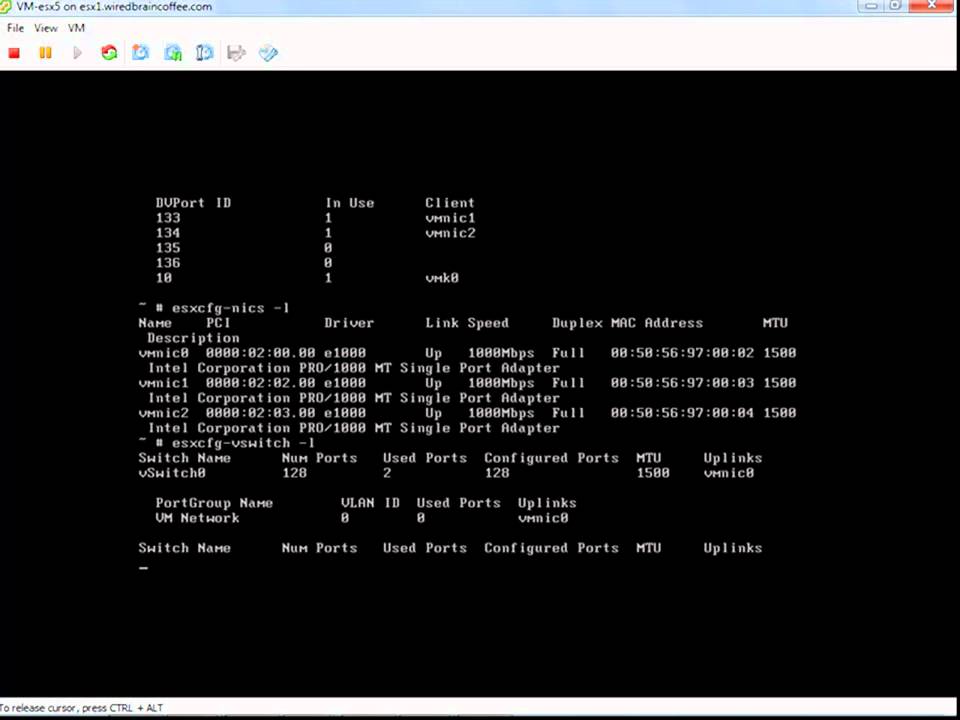The width and height of the screenshot is (960, 720).
Task: Click the red Power Off button
Action: point(14,53)
